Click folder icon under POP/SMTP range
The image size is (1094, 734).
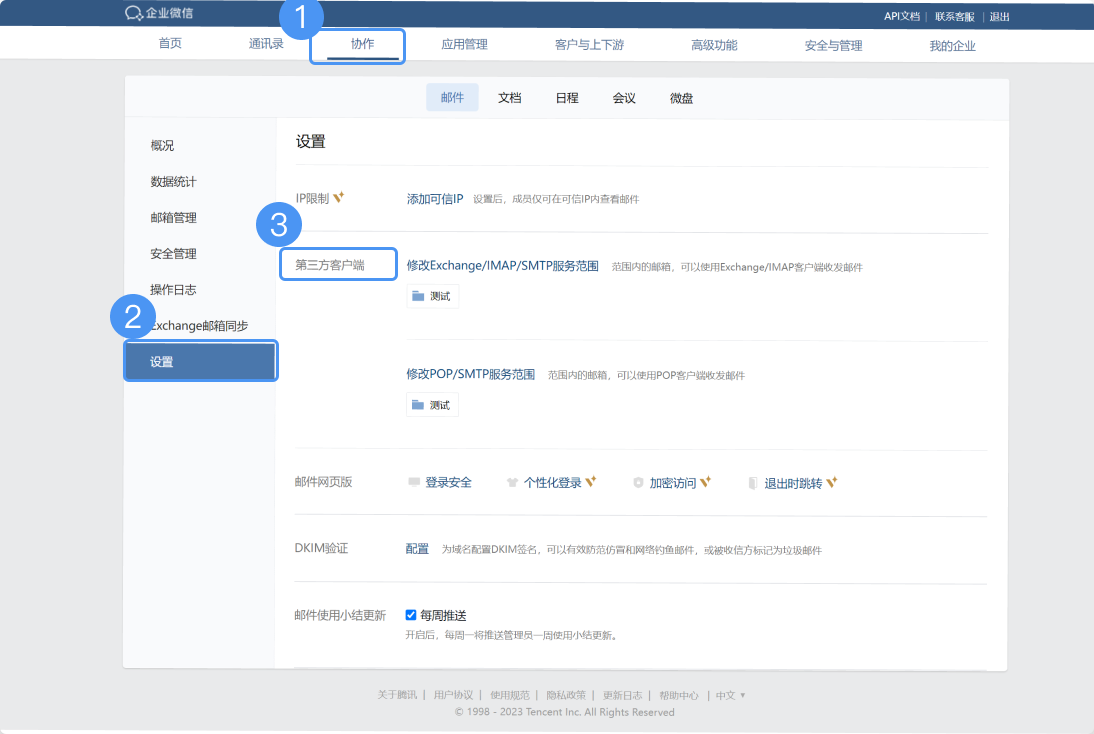click(418, 405)
